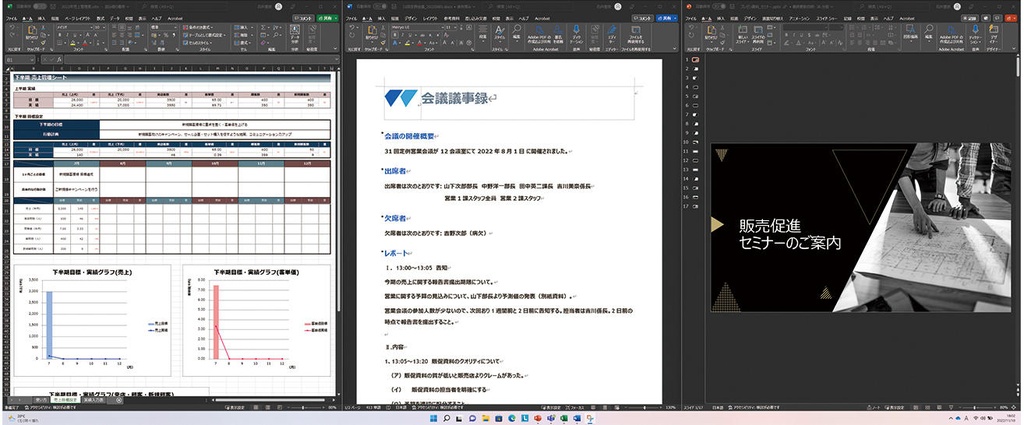Screen dimensions: 1024x425
Task: Open Word font size 11 dropdown
Action: pyautogui.click(x=455, y=28)
